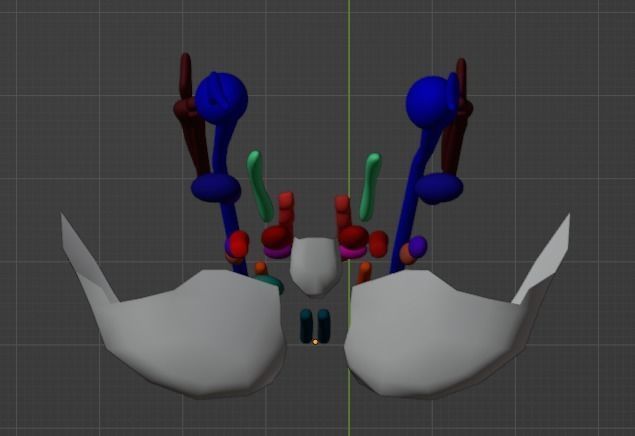Select the right dark red ellipsoid
635x436 pixels.
click(x=354, y=236)
